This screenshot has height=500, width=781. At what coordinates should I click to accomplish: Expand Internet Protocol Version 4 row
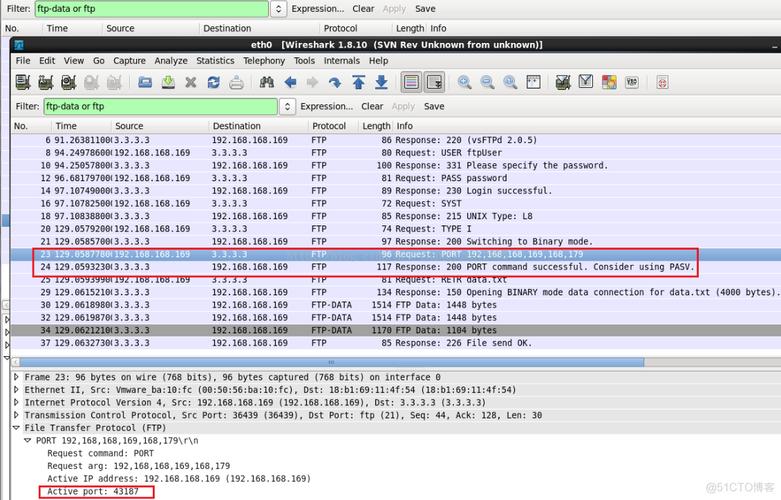(x=16, y=402)
